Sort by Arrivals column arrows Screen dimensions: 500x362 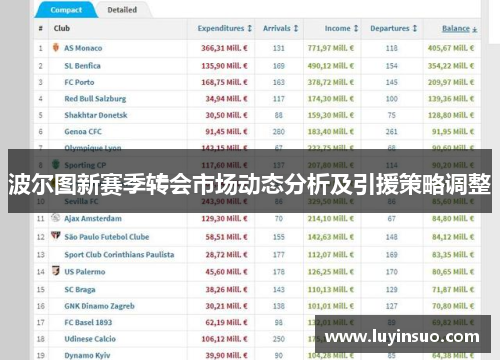[296, 28]
